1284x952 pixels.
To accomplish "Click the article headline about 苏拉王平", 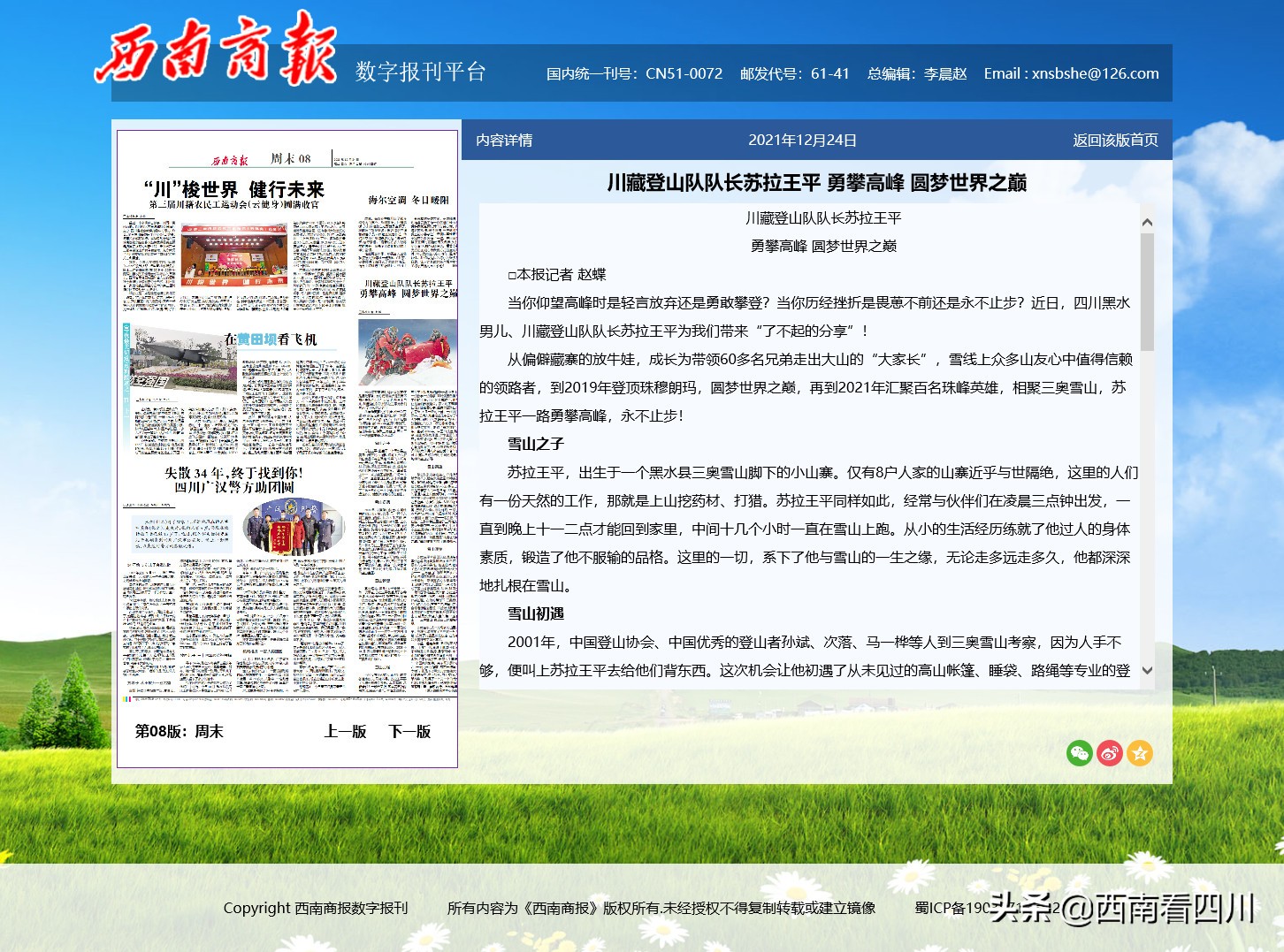I will [x=820, y=183].
